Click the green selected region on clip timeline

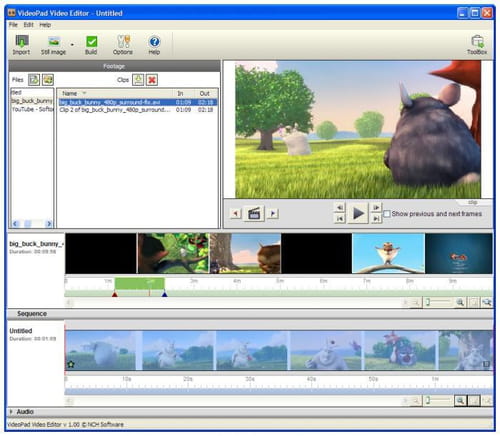pos(139,283)
